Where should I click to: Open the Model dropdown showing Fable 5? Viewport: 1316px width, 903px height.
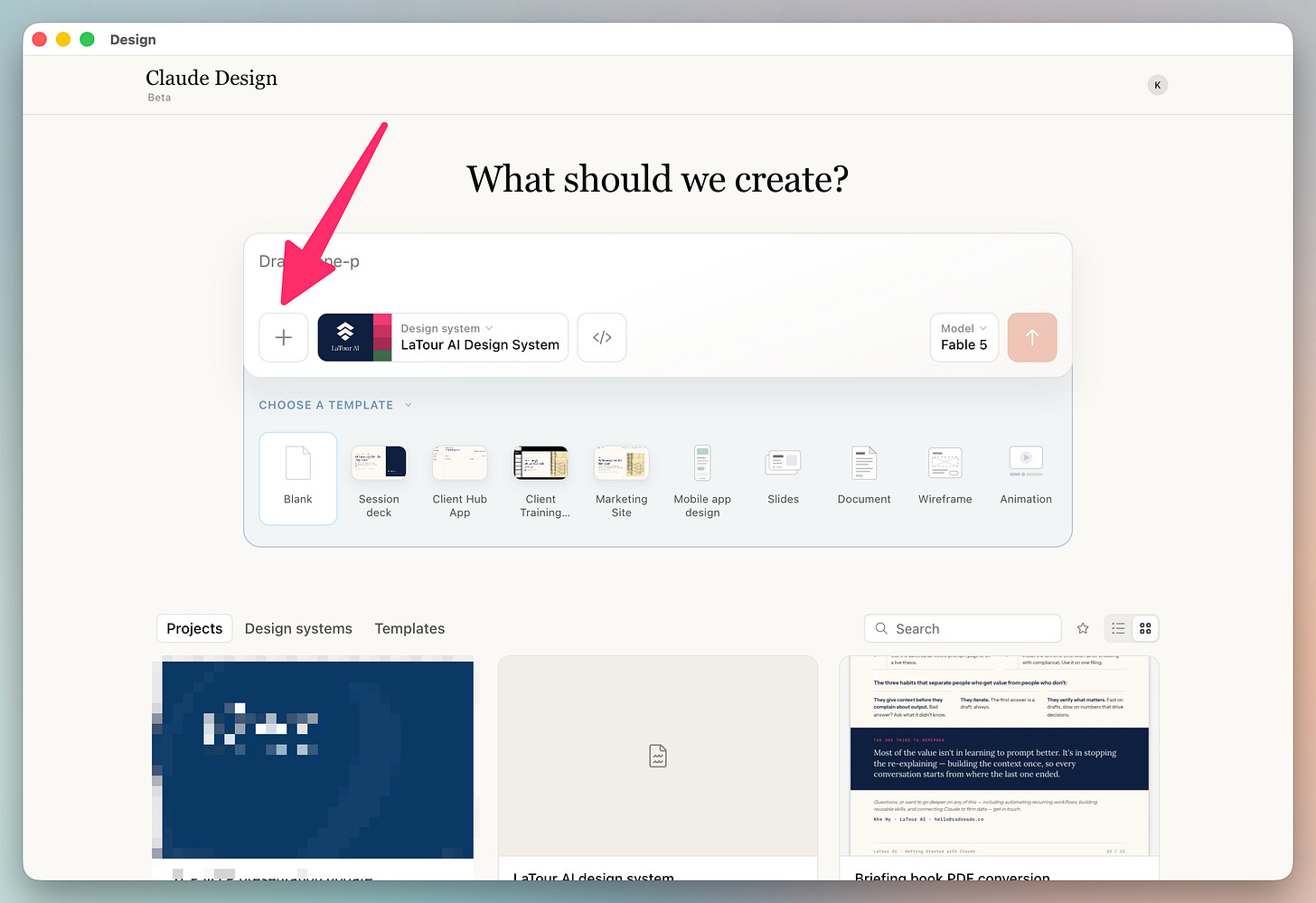point(964,337)
